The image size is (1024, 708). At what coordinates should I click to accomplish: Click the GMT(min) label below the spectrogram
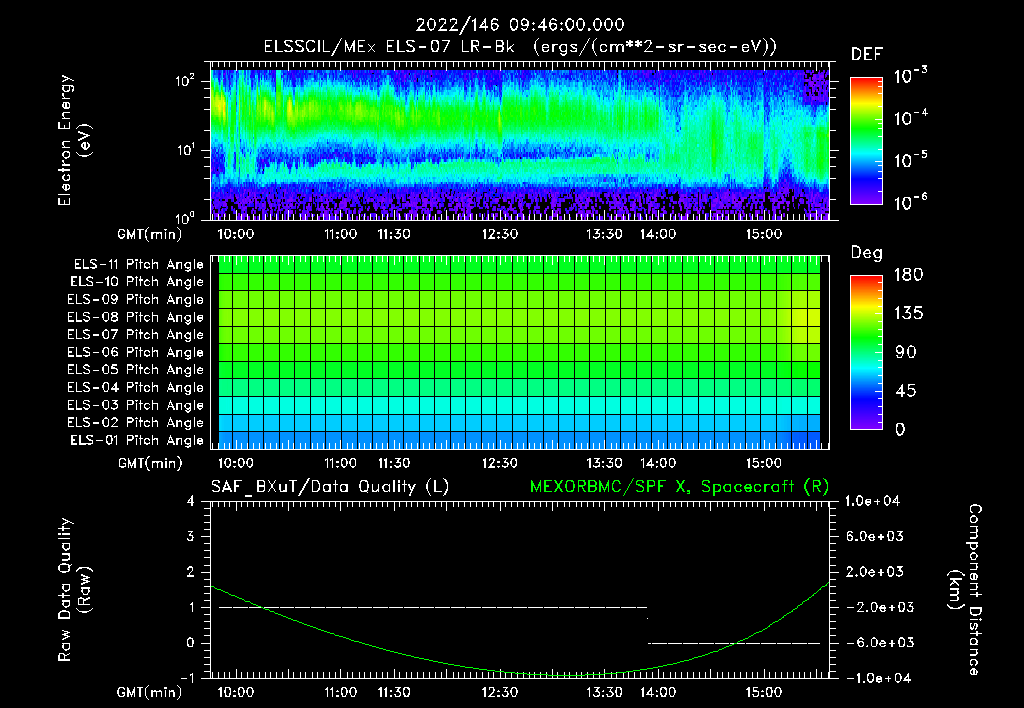150,234
